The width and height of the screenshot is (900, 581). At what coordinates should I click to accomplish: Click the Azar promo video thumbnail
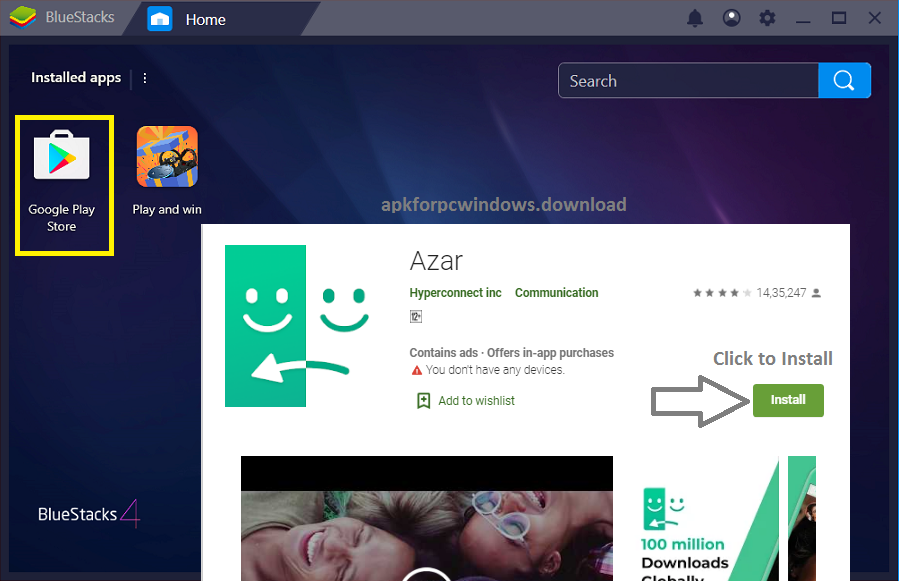pos(426,518)
